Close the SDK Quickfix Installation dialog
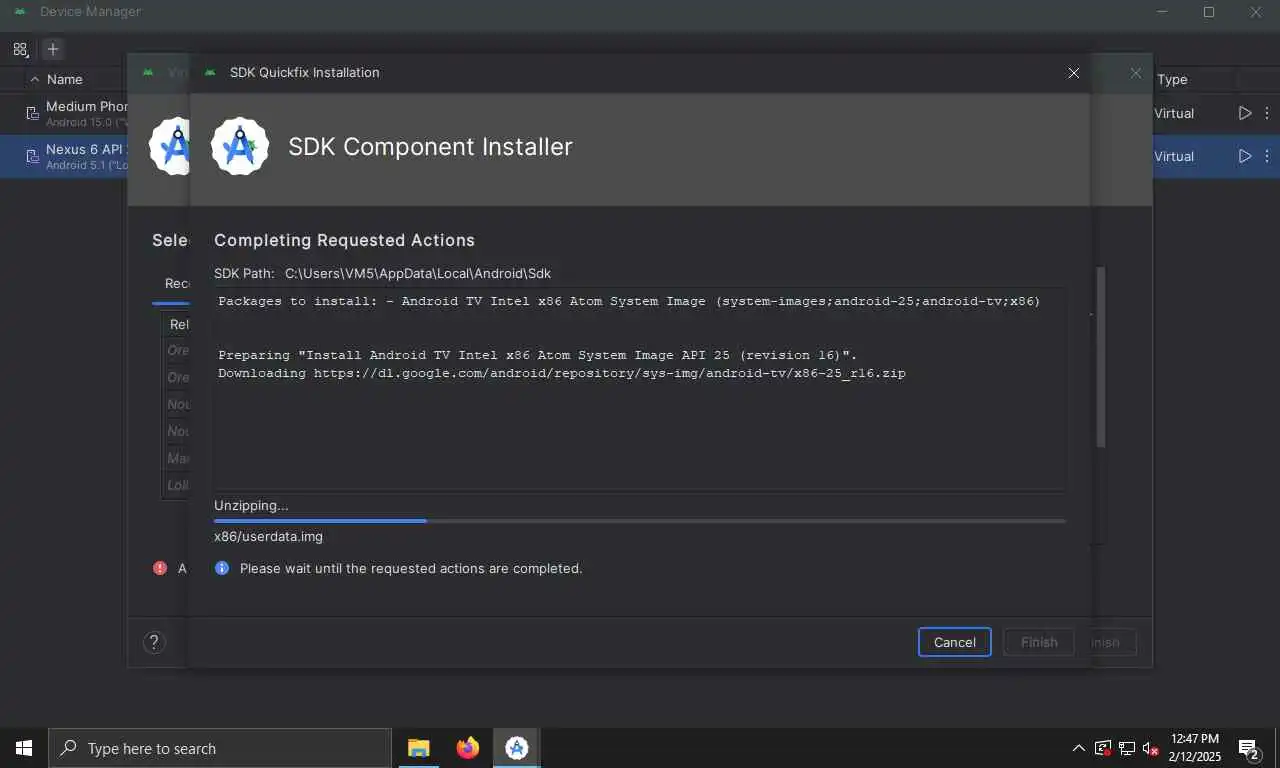 [1073, 73]
